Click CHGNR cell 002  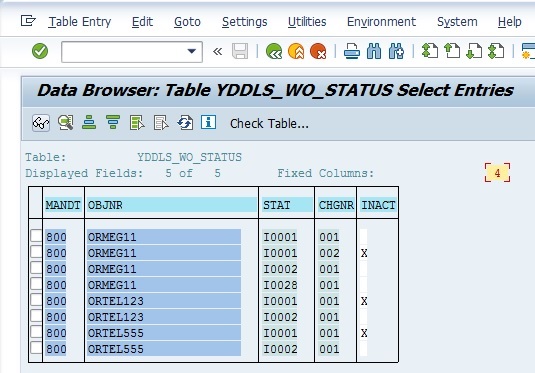pos(329,253)
